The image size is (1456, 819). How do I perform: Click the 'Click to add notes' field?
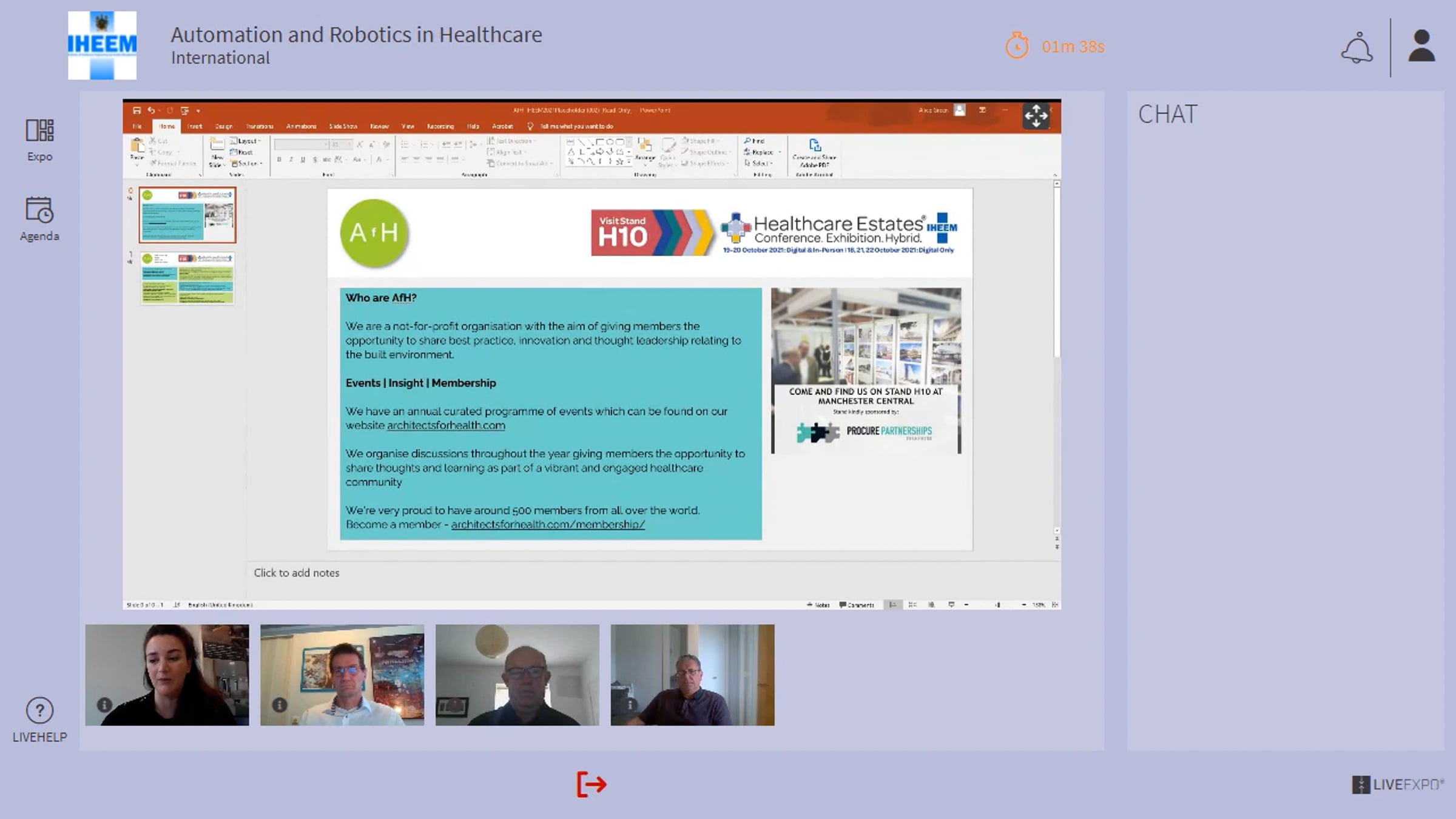[x=297, y=573]
